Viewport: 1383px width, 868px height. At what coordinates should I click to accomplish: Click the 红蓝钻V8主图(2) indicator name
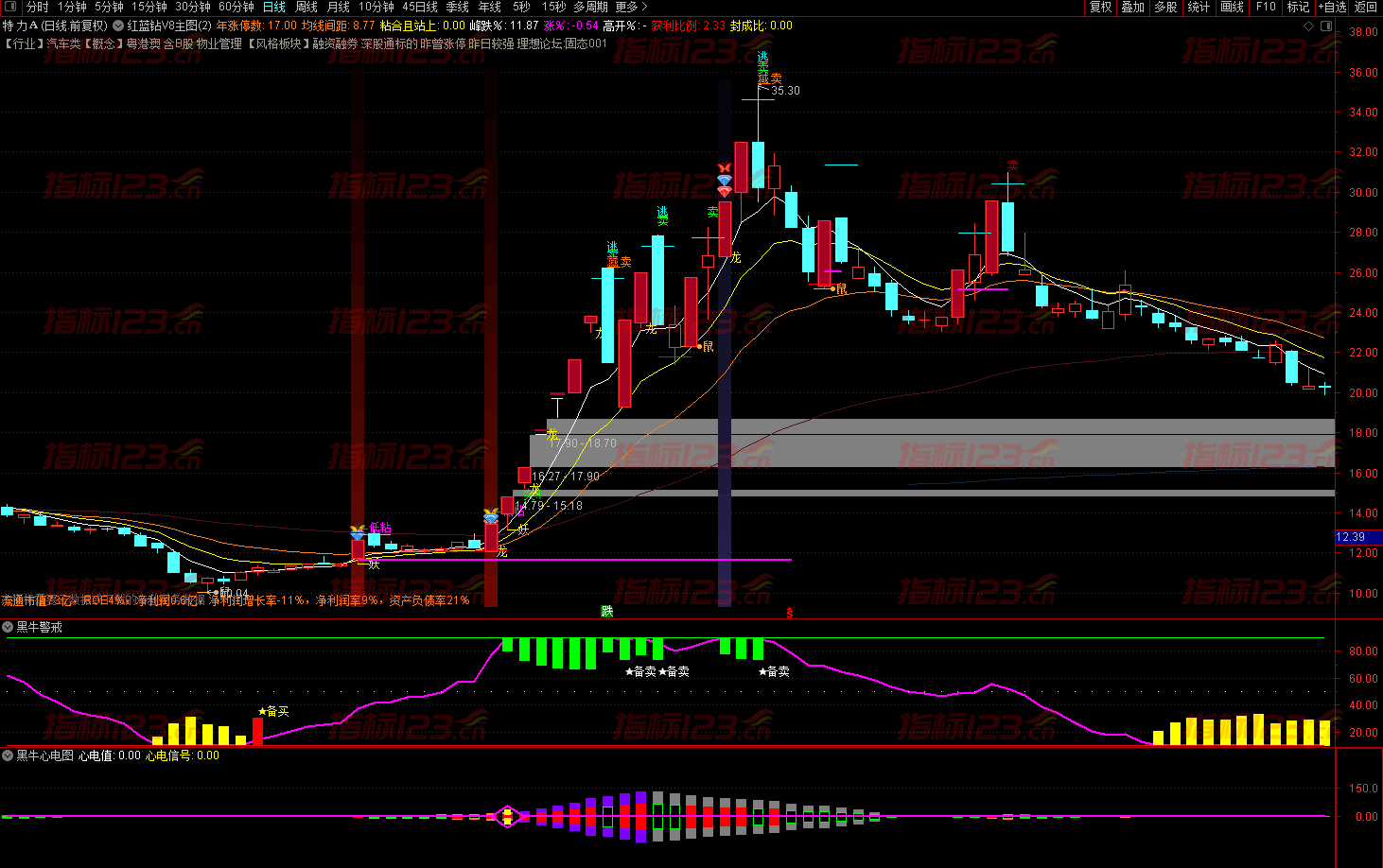pos(169,26)
